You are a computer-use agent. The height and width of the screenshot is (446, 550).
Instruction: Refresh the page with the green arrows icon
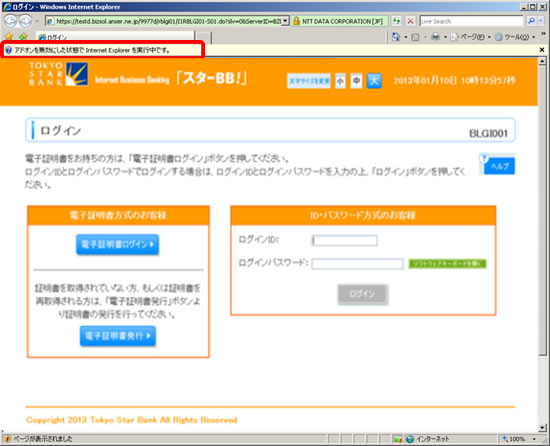point(396,21)
